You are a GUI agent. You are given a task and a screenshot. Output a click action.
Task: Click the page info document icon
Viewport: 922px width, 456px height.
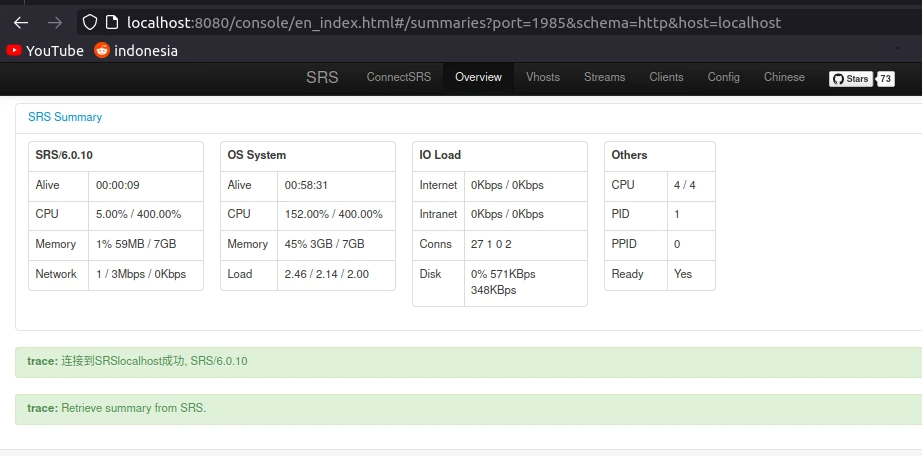click(x=112, y=23)
